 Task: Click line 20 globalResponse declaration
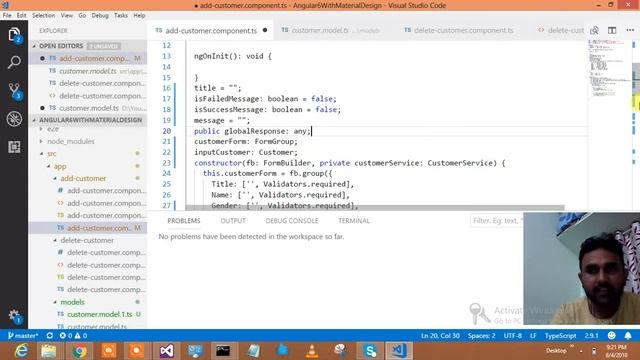[x=252, y=131]
